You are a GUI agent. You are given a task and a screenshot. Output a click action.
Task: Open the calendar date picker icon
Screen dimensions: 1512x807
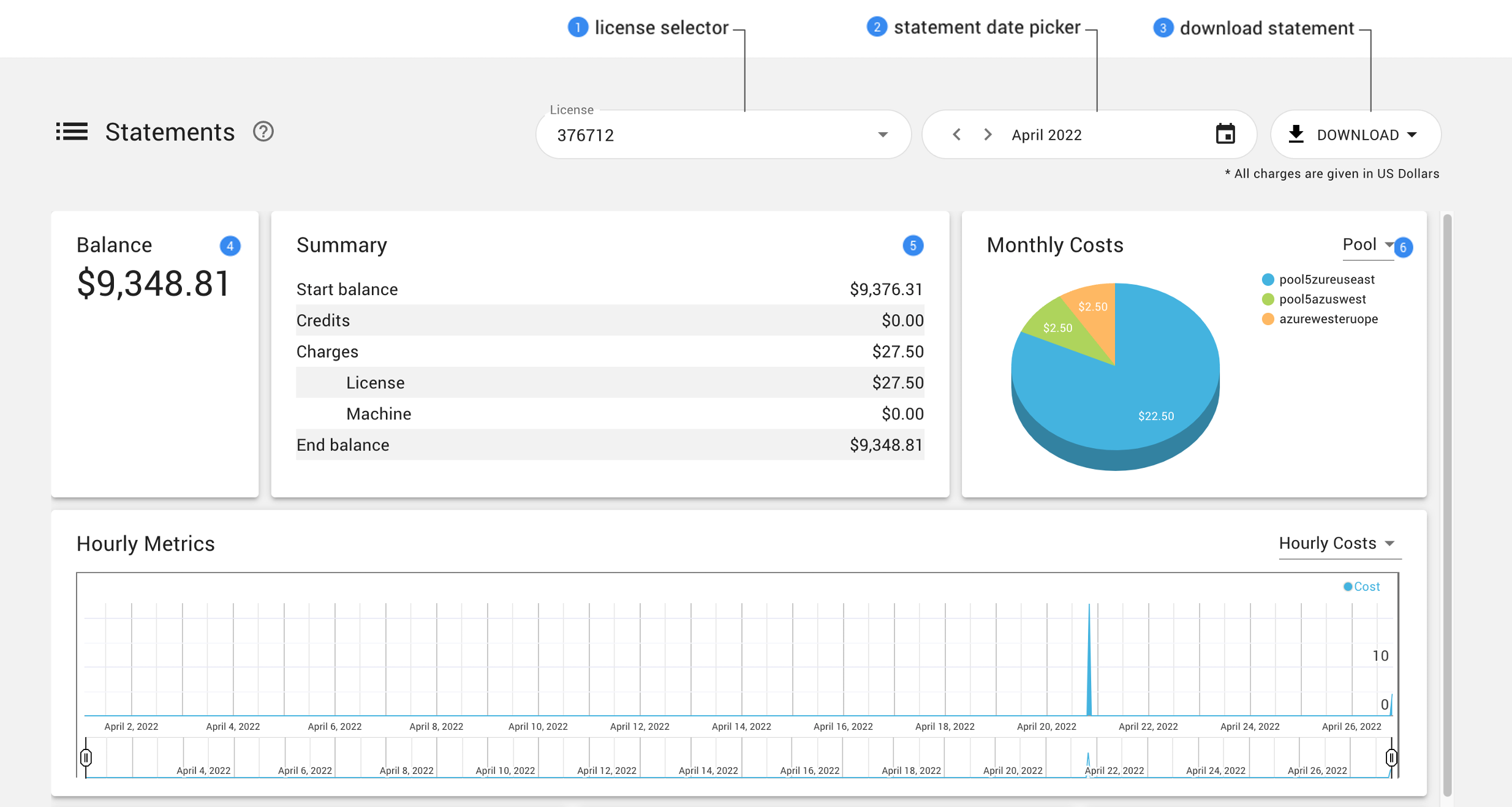click(1225, 134)
